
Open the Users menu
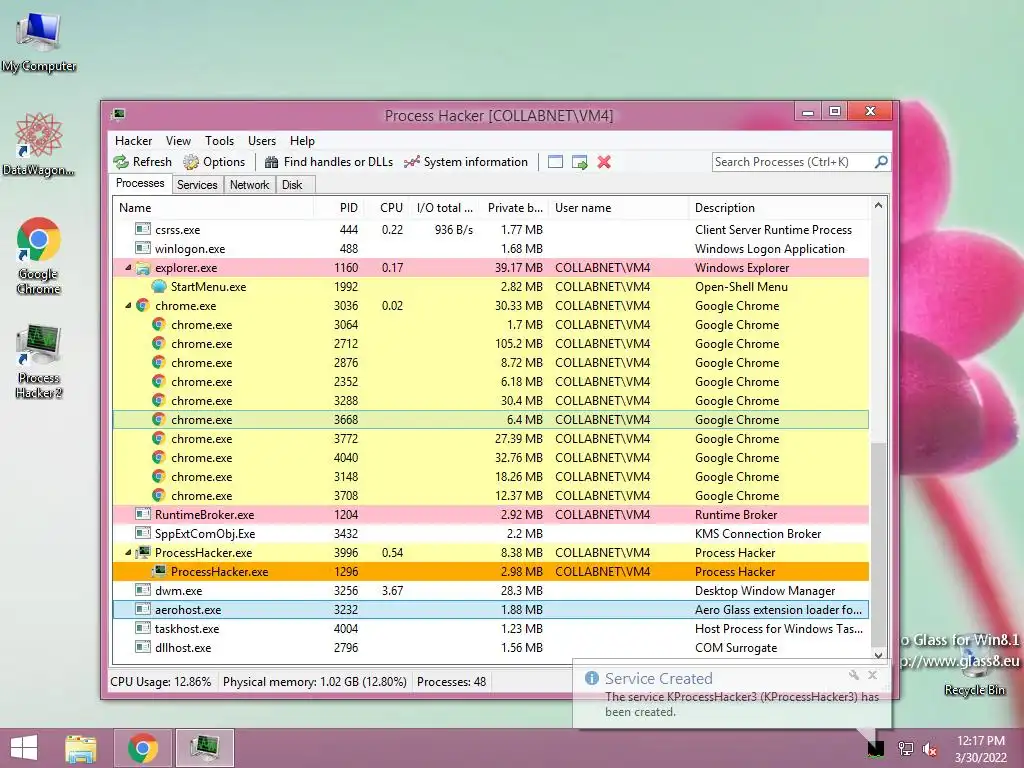[x=262, y=141]
